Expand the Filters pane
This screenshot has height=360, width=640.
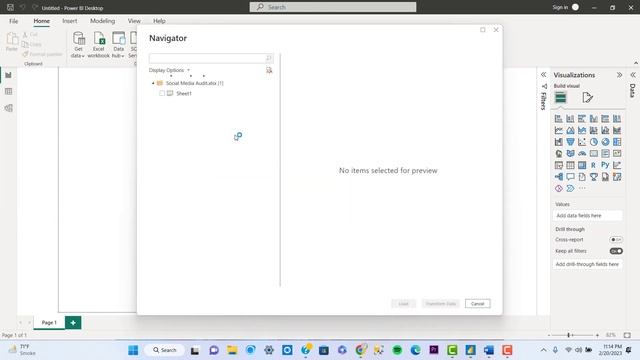(544, 75)
